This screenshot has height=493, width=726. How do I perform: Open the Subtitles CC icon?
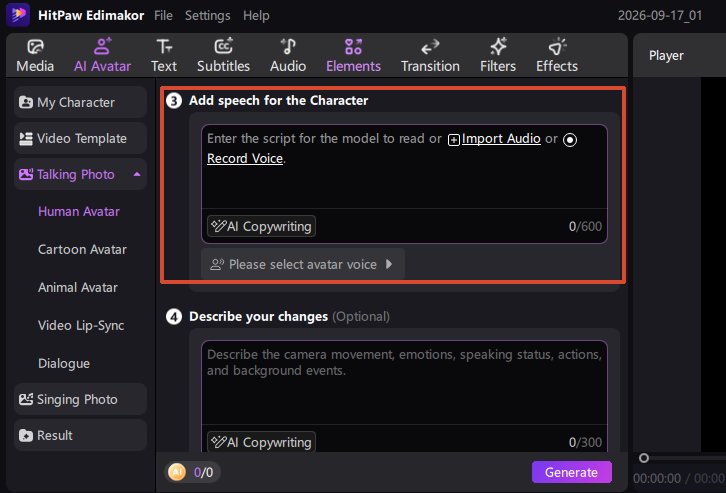tap(224, 46)
